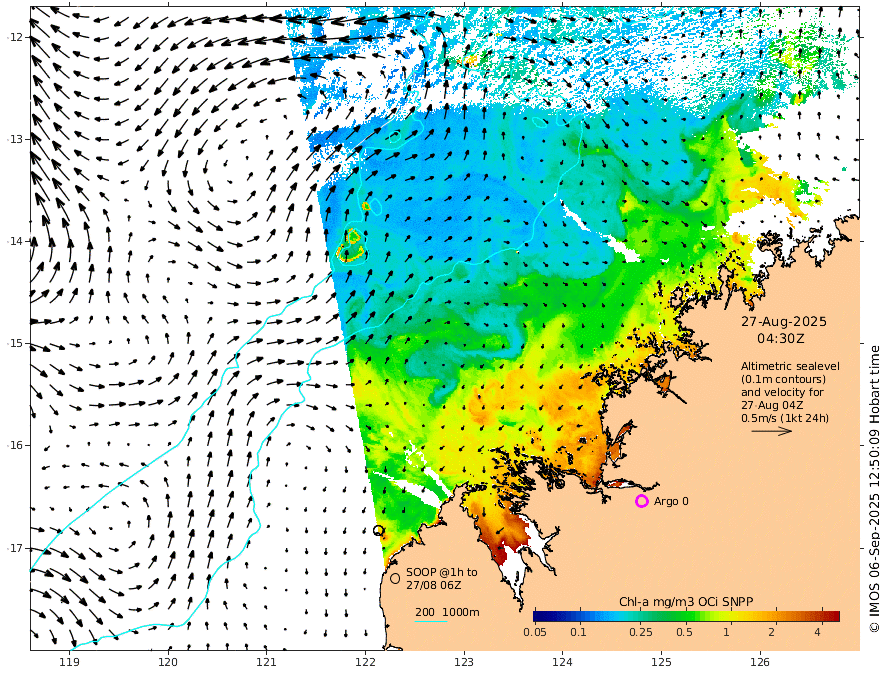Click the chlorophyll colorbar gradient

686,616
